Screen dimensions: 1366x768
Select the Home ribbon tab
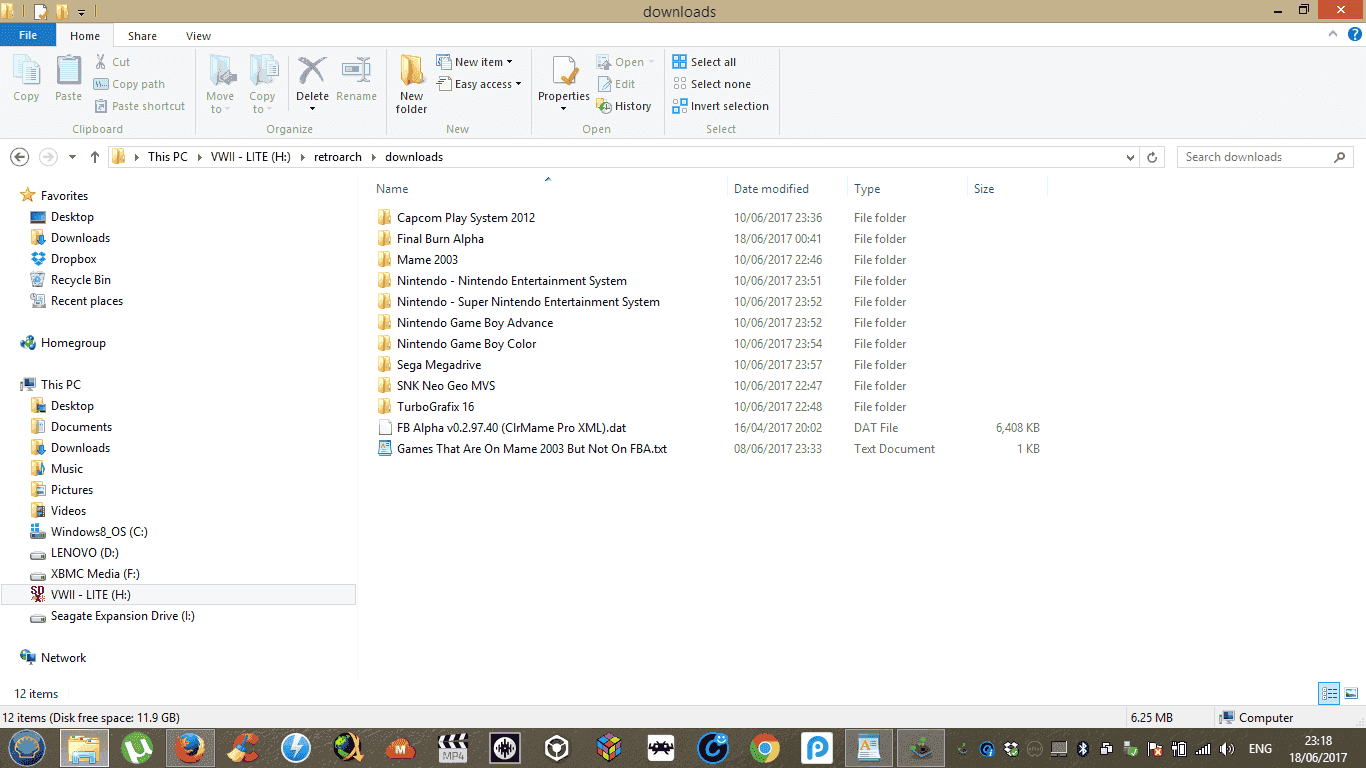[85, 36]
